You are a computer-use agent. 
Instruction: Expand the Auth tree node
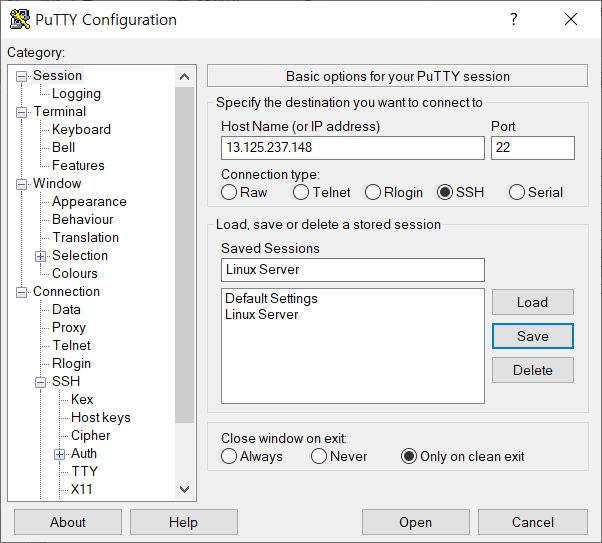[x=59, y=454]
